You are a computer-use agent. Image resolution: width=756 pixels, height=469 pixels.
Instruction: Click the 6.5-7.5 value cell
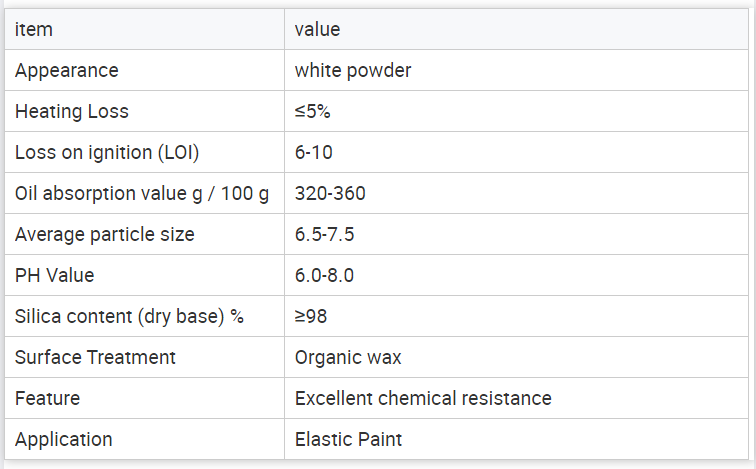pyautogui.click(x=516, y=234)
